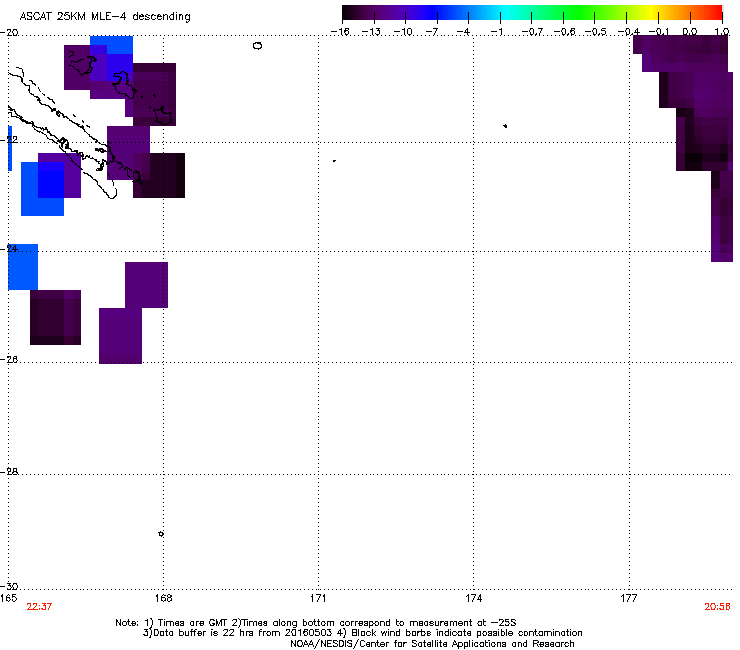Click the -30 latitude axis label

9,587
